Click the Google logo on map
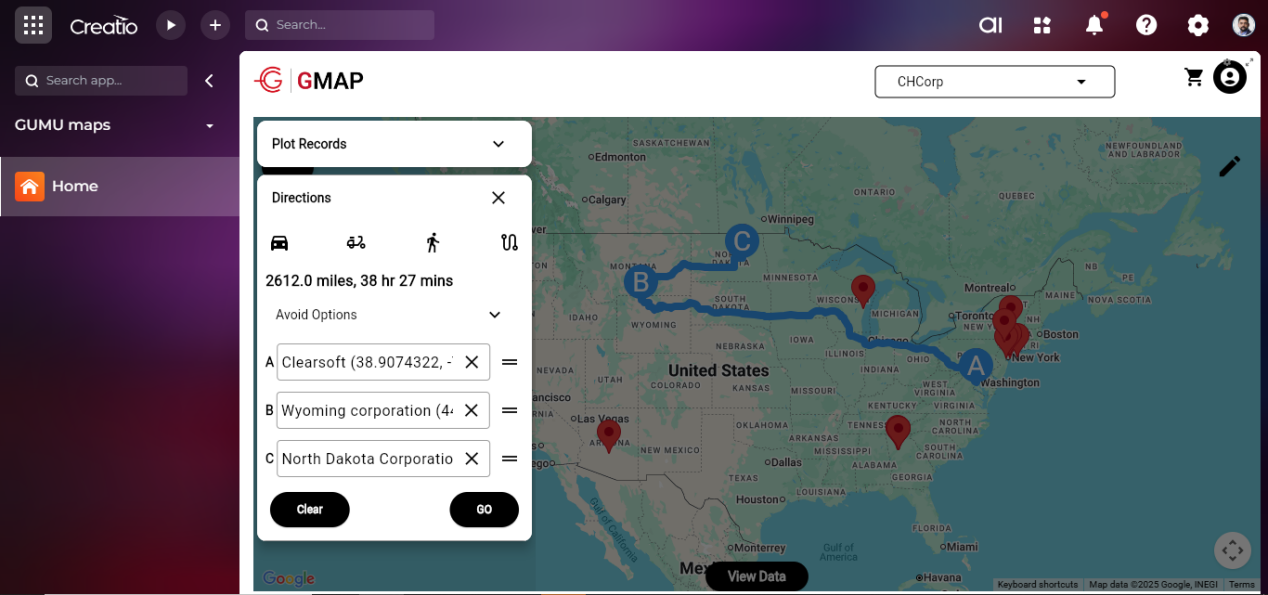This screenshot has height=595, width=1268. coord(288,579)
